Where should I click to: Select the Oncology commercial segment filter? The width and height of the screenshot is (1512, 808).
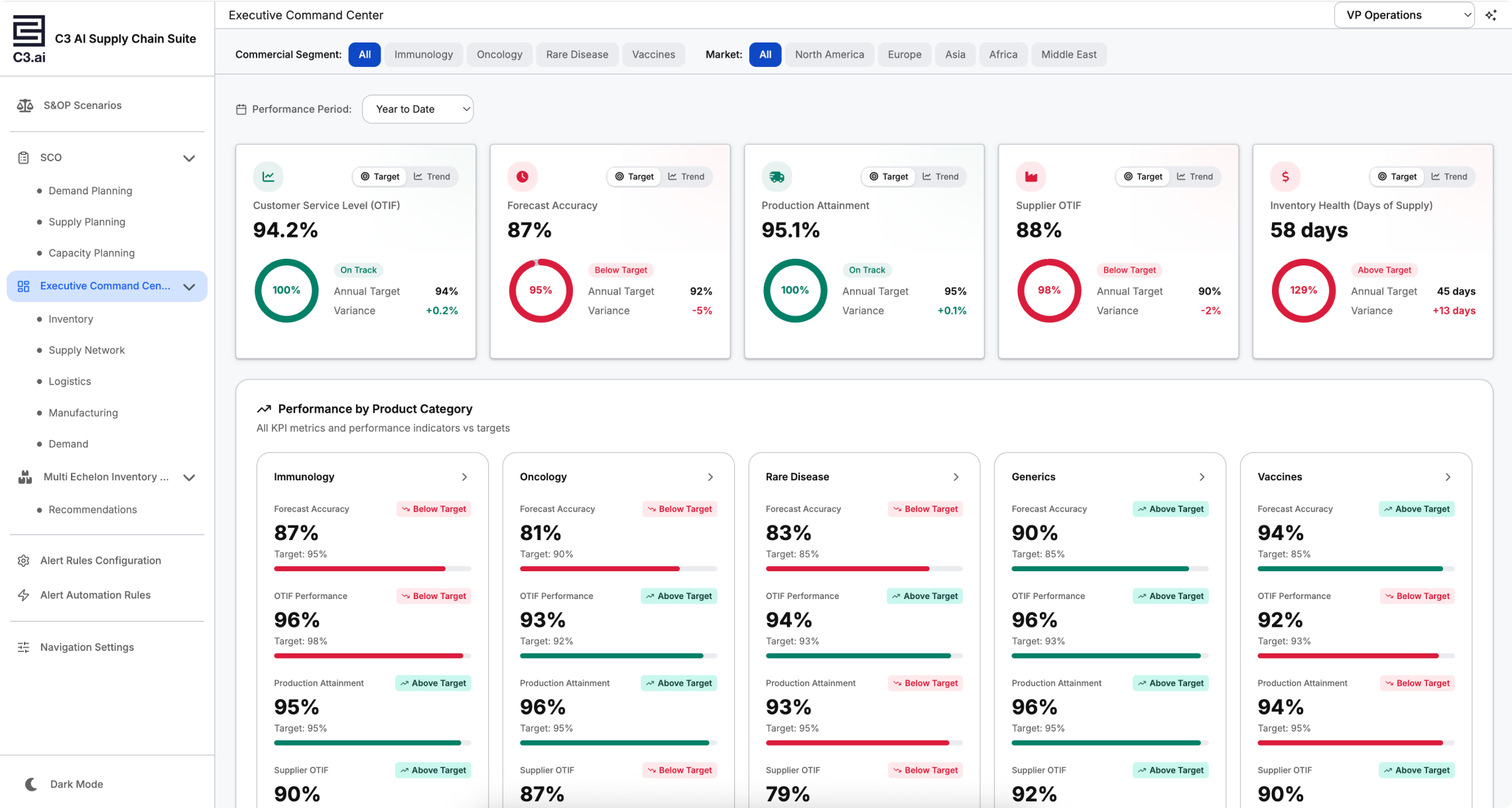[499, 54]
